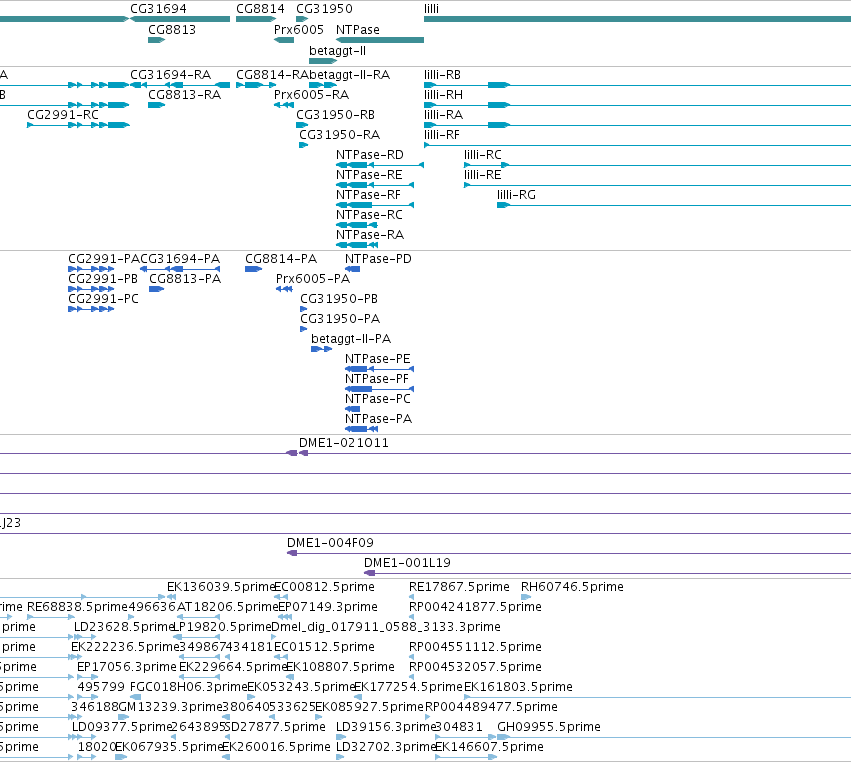Click the NTPase-RA transcript label

(370, 236)
